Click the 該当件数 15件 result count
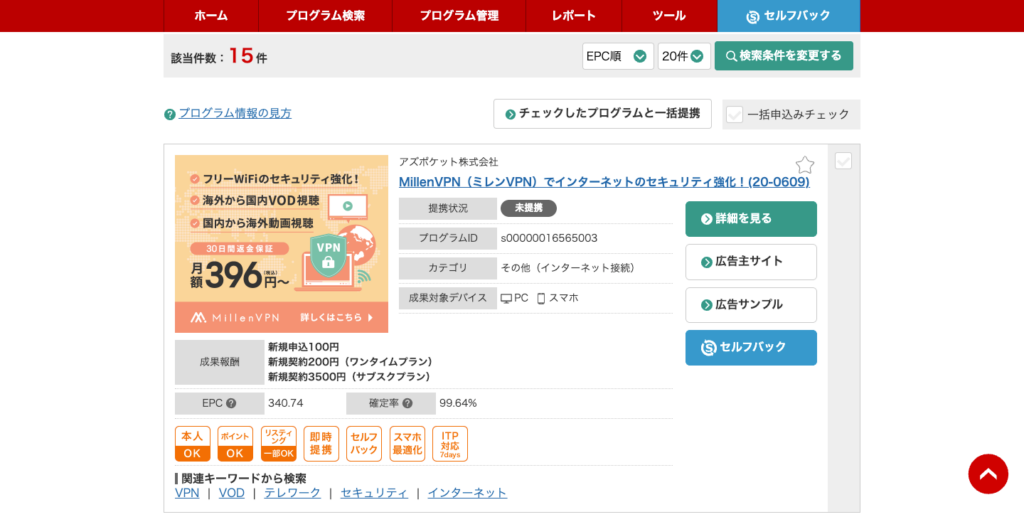The height and width of the screenshot is (517, 1024). [x=219, y=56]
